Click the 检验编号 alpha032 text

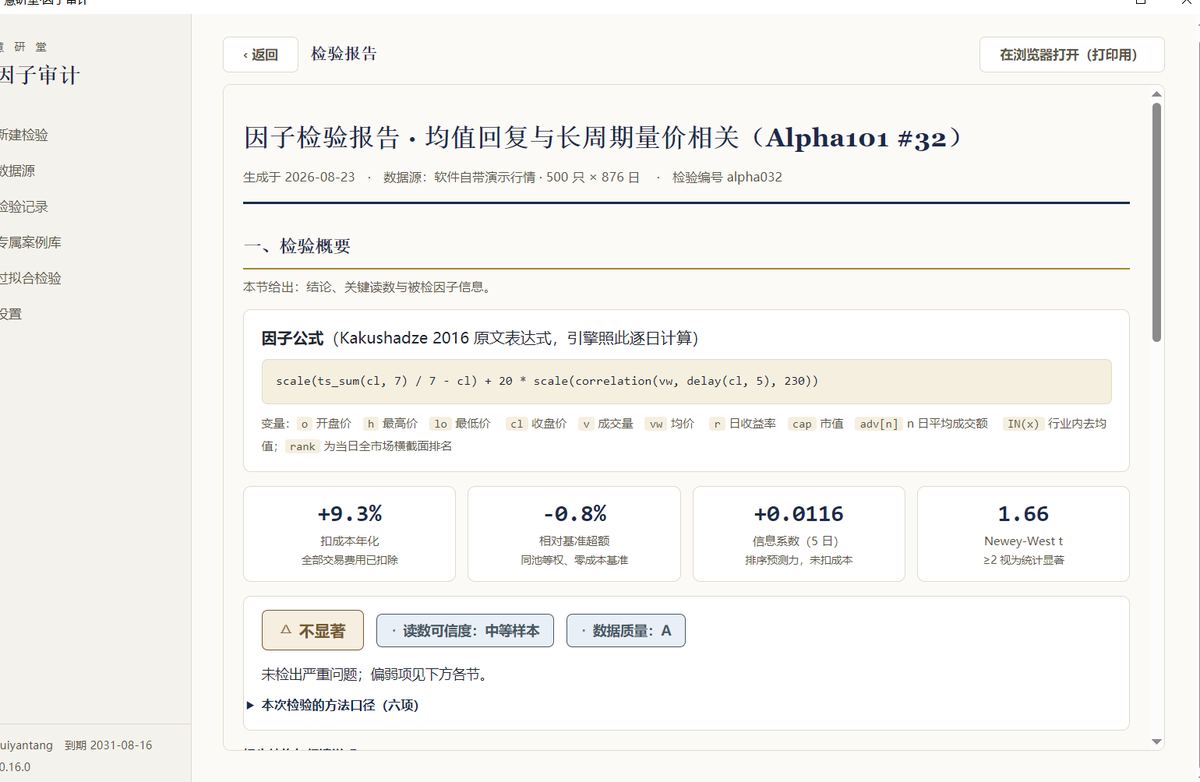727,177
